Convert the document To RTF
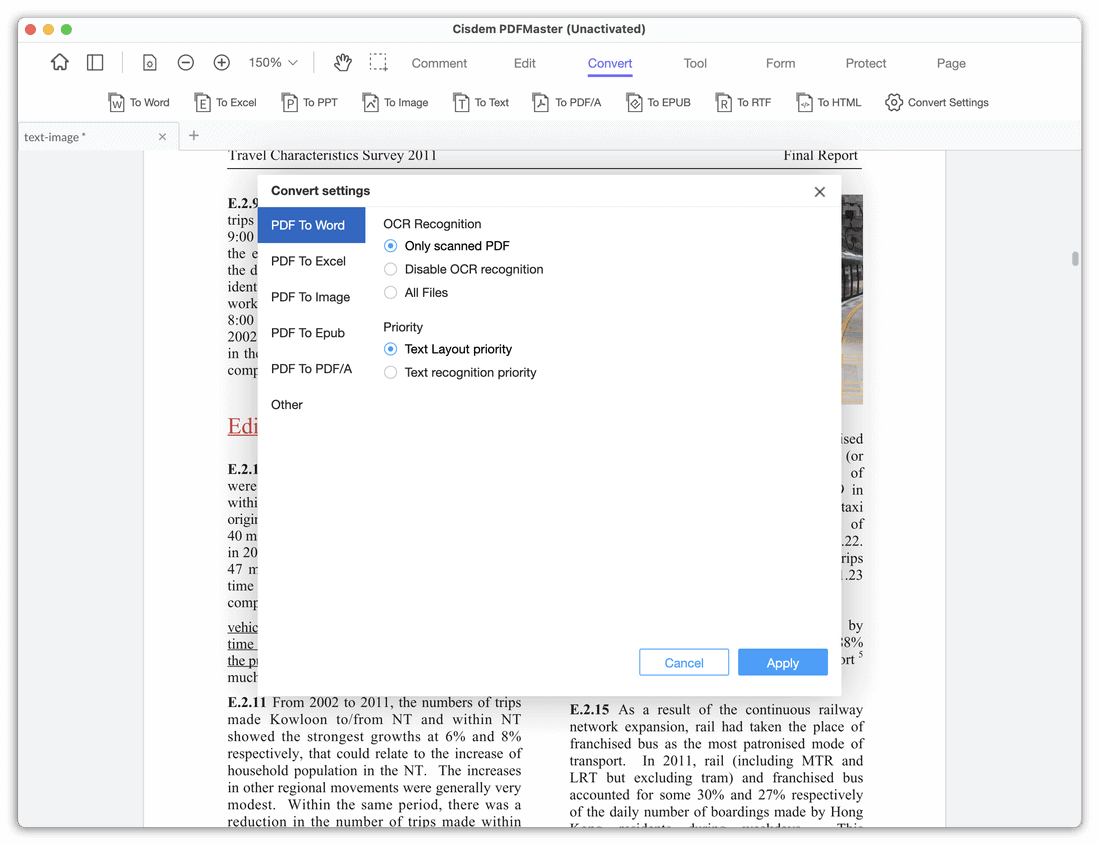Viewport: 1100px width, 845px height. (x=743, y=102)
